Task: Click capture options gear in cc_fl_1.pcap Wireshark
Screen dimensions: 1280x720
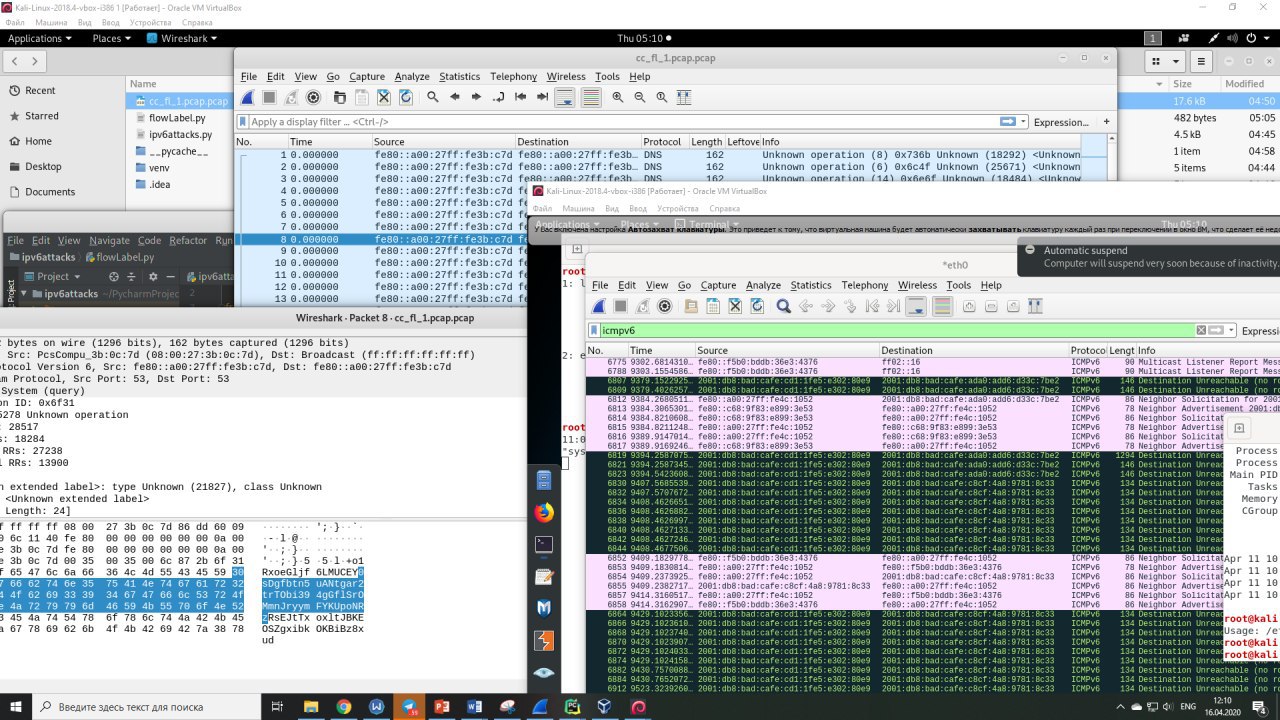Action: 314,97
